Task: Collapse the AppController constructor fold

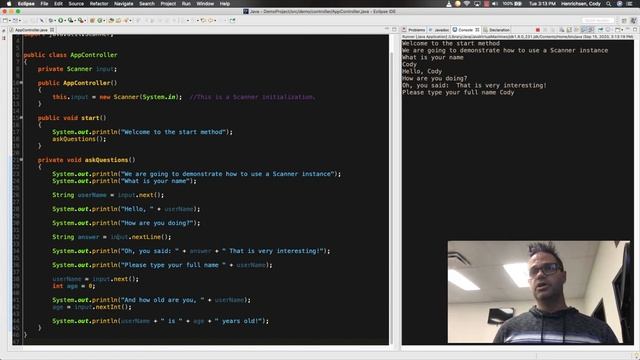Action: (21, 83)
